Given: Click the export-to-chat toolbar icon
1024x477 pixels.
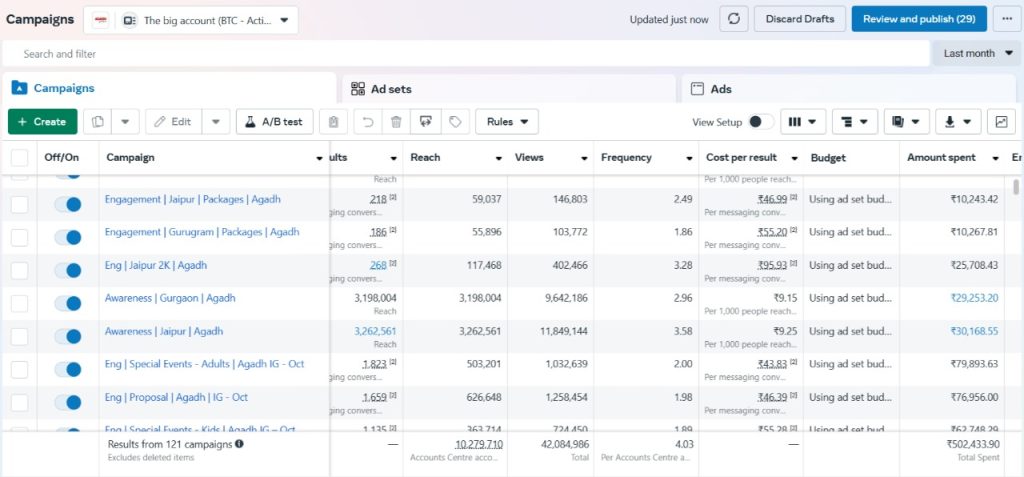Looking at the screenshot, I should click(x=426, y=122).
